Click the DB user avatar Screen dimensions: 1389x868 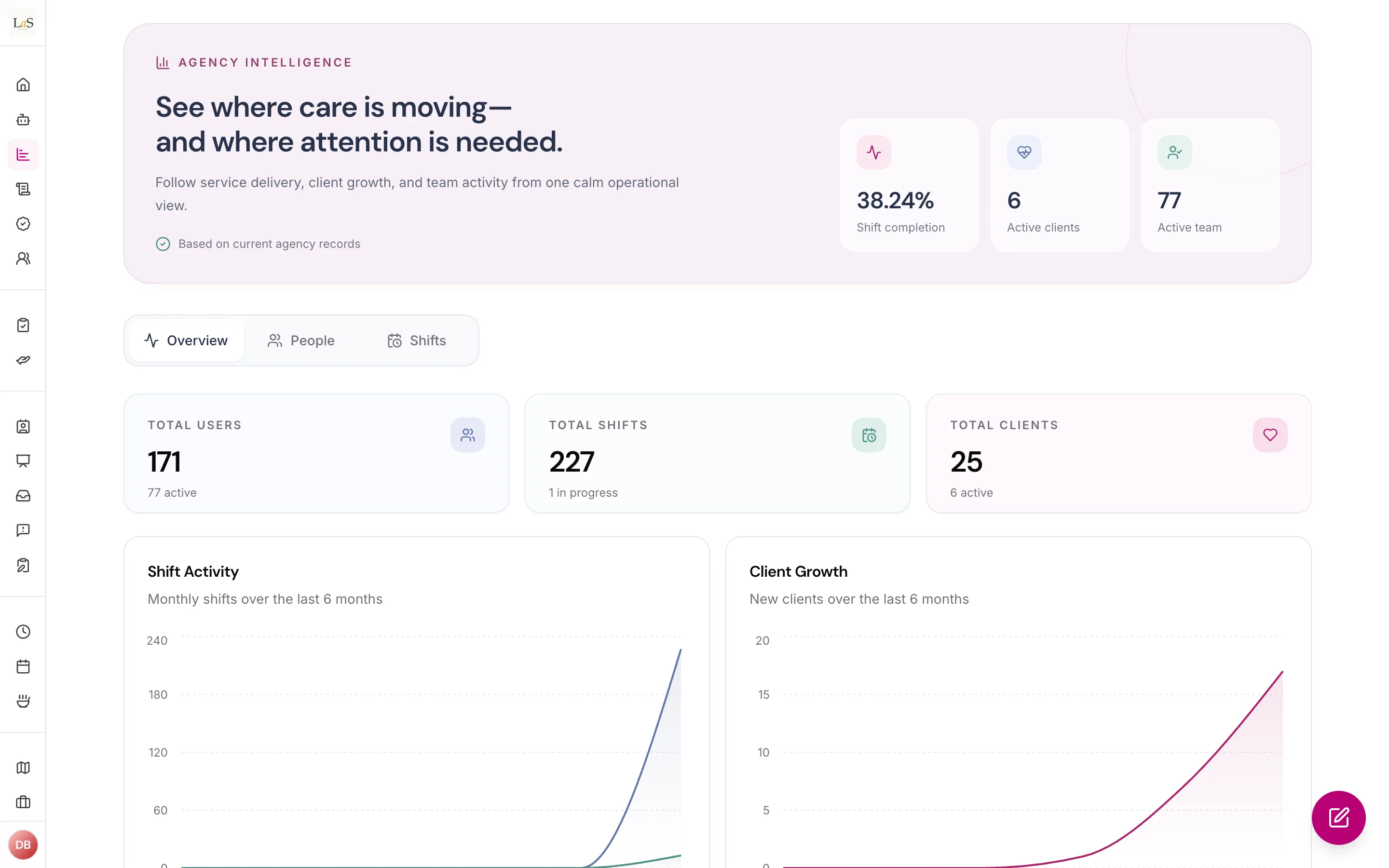(x=23, y=844)
